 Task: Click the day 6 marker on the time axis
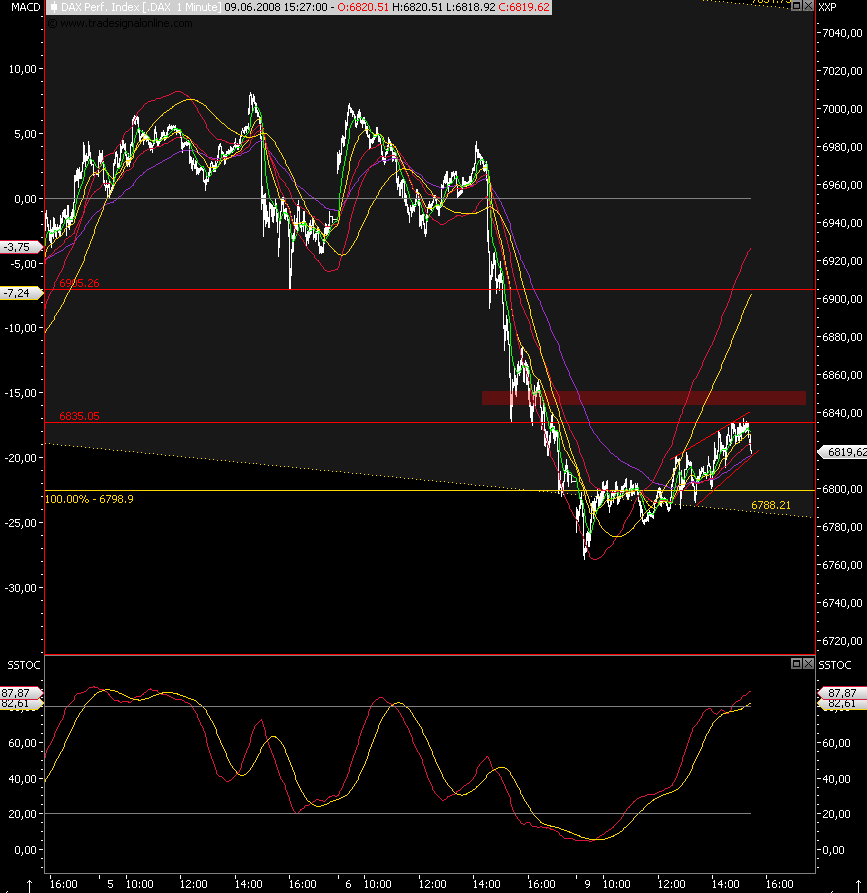point(348,884)
